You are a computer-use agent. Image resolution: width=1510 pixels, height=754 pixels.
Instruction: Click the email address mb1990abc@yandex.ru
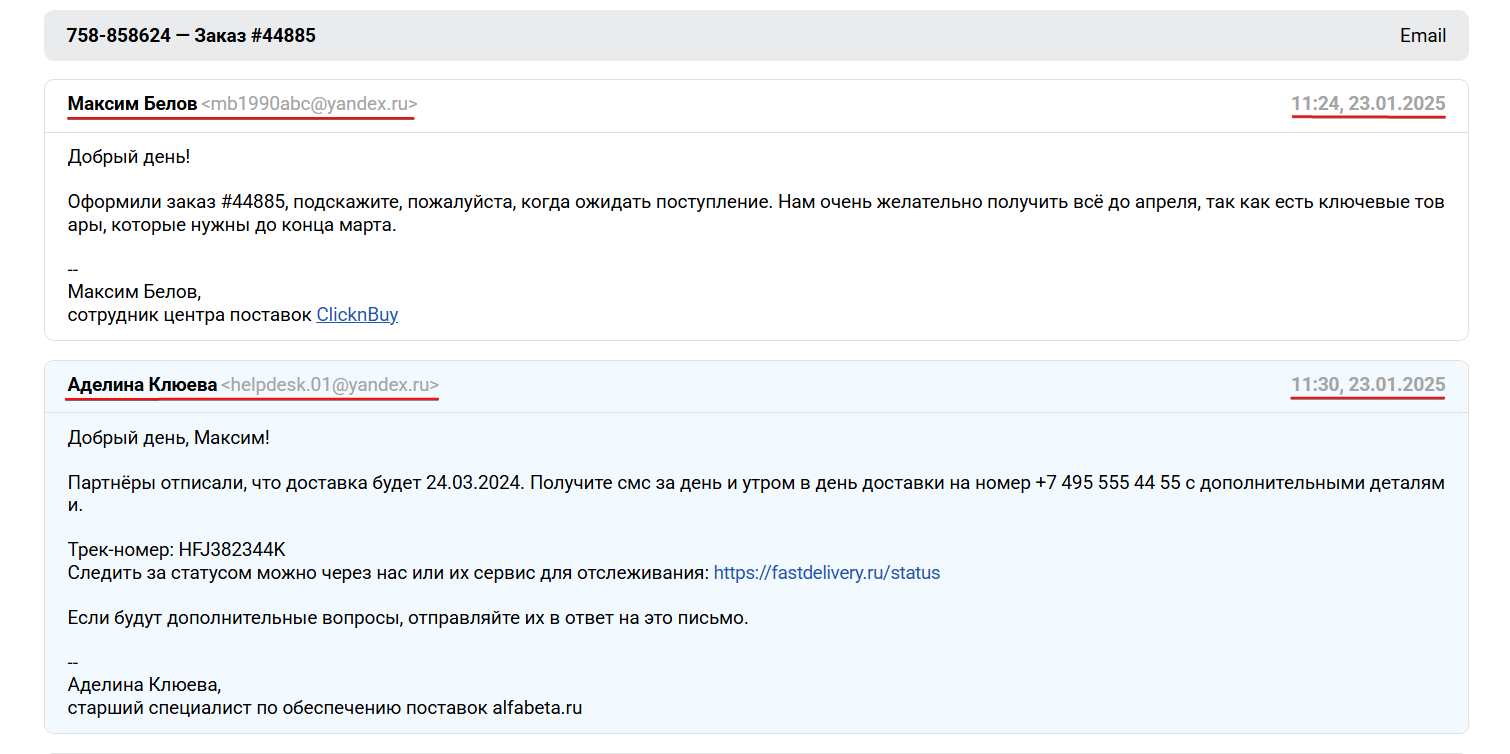[309, 104]
